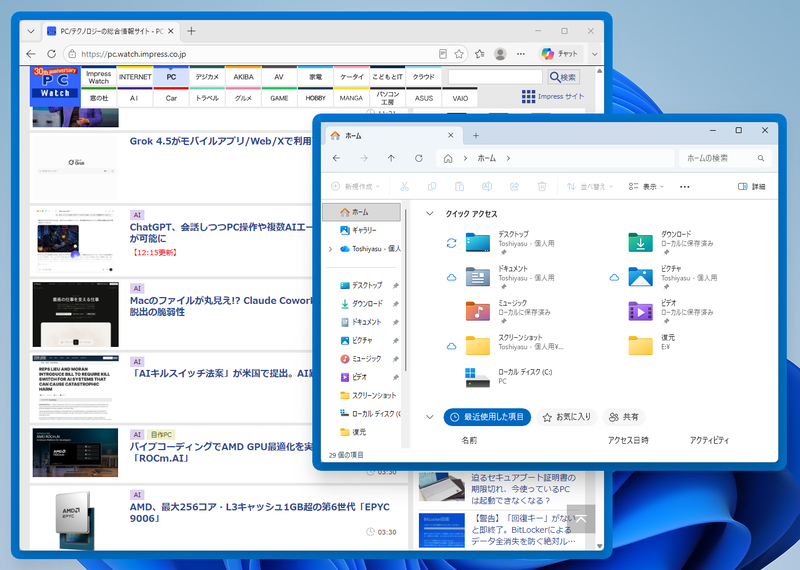Refresh the File Explorer view
This screenshot has height=570, width=800.
[x=418, y=158]
